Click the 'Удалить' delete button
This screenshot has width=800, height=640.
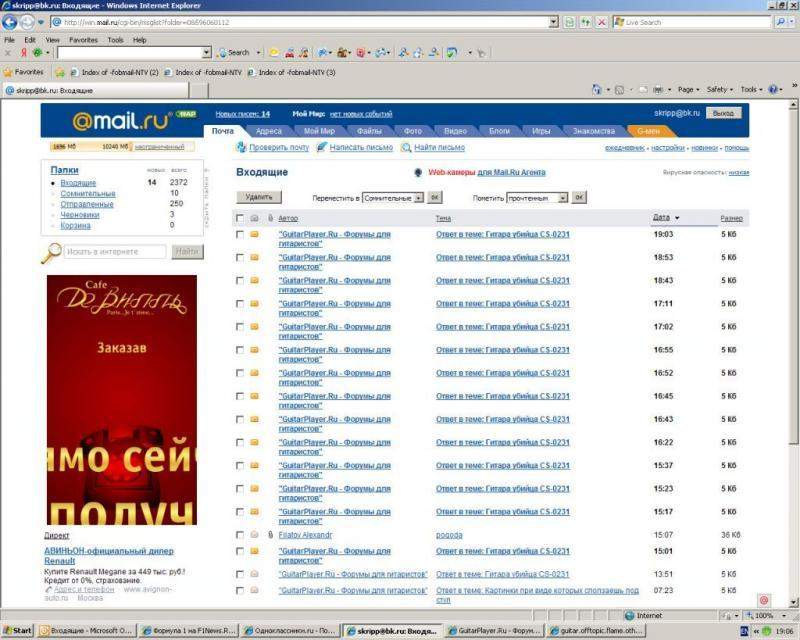(x=259, y=197)
